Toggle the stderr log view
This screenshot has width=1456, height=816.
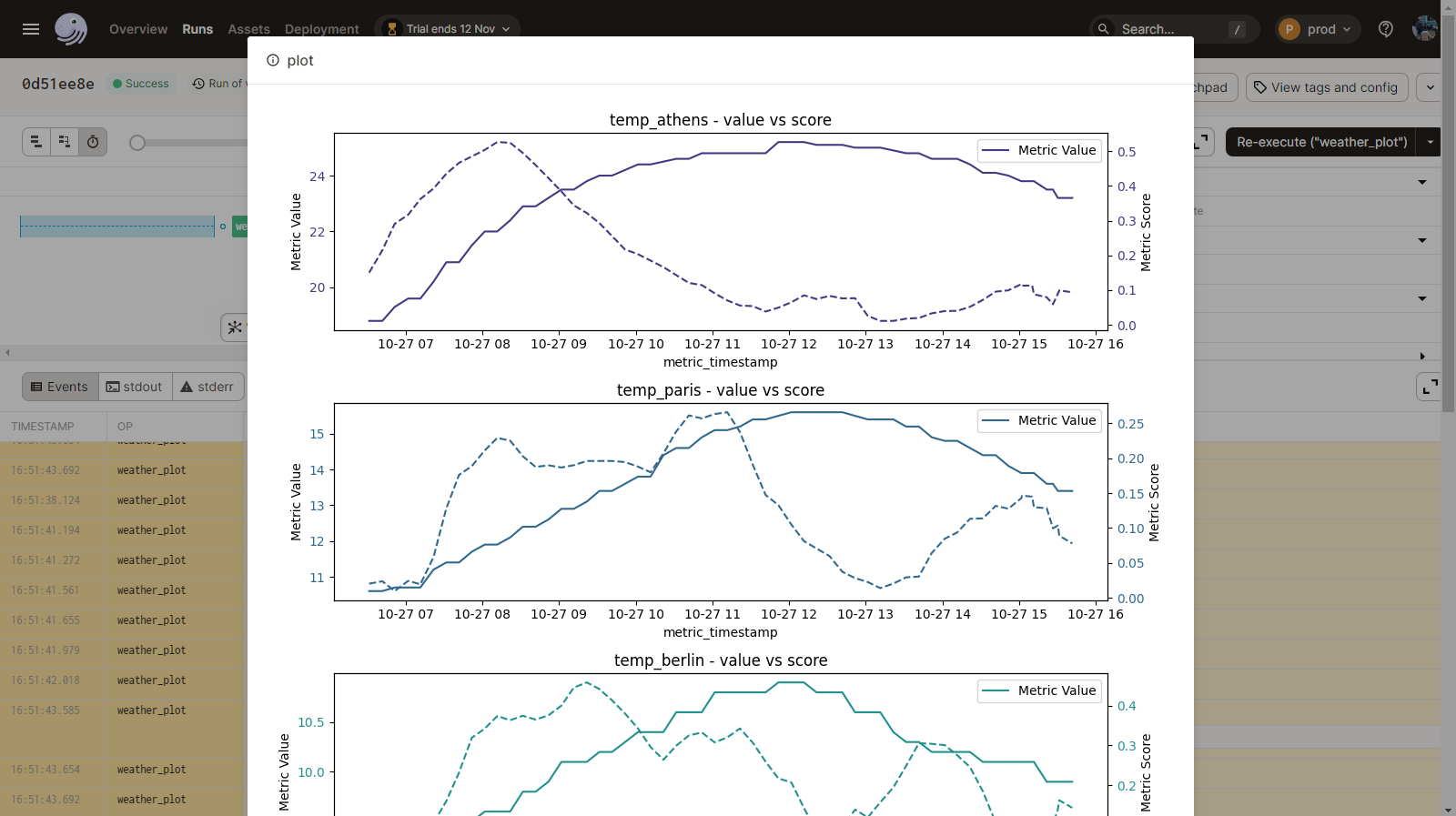[x=207, y=387]
